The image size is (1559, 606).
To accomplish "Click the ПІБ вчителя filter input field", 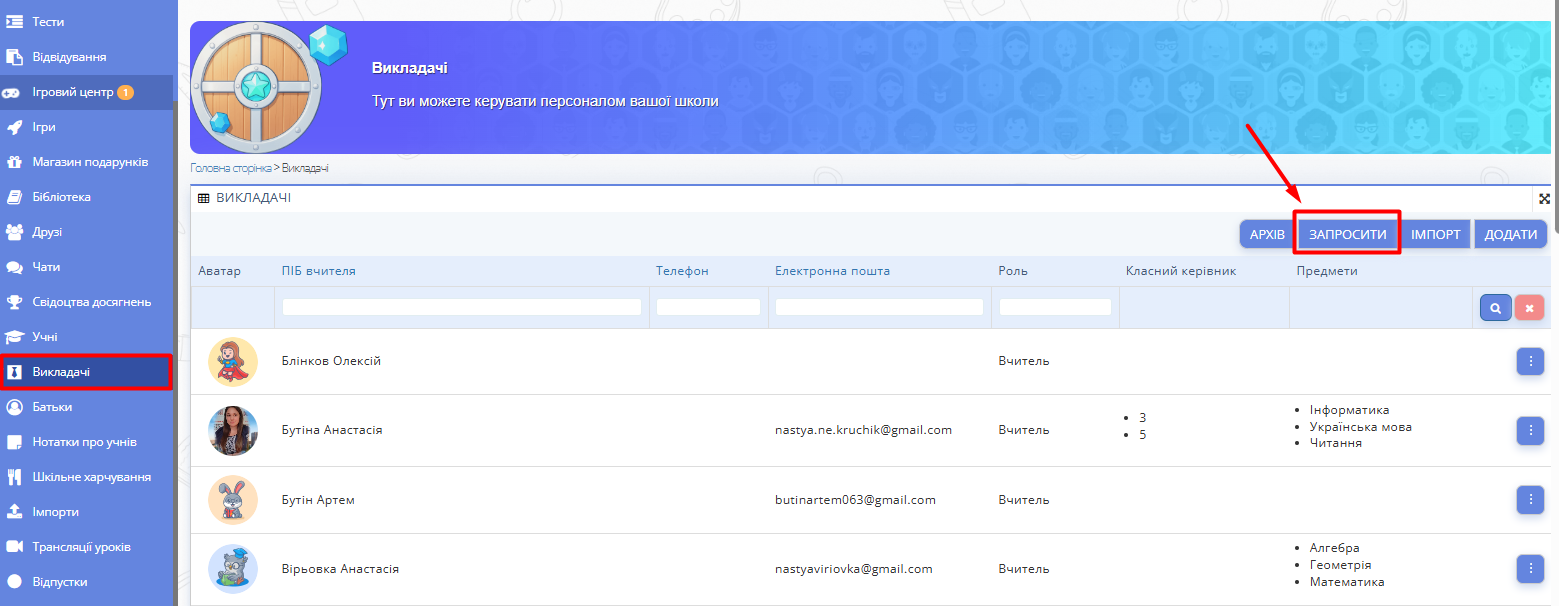I will pos(461,308).
